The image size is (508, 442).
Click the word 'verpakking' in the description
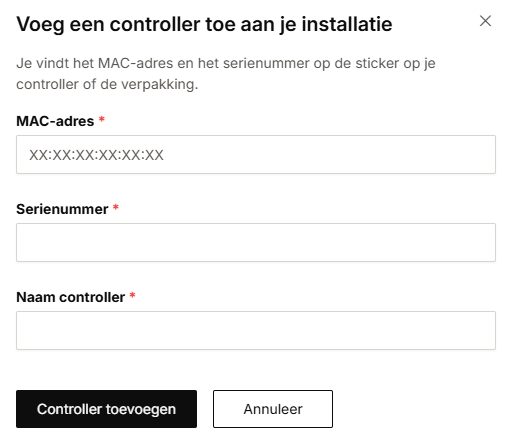[159, 85]
